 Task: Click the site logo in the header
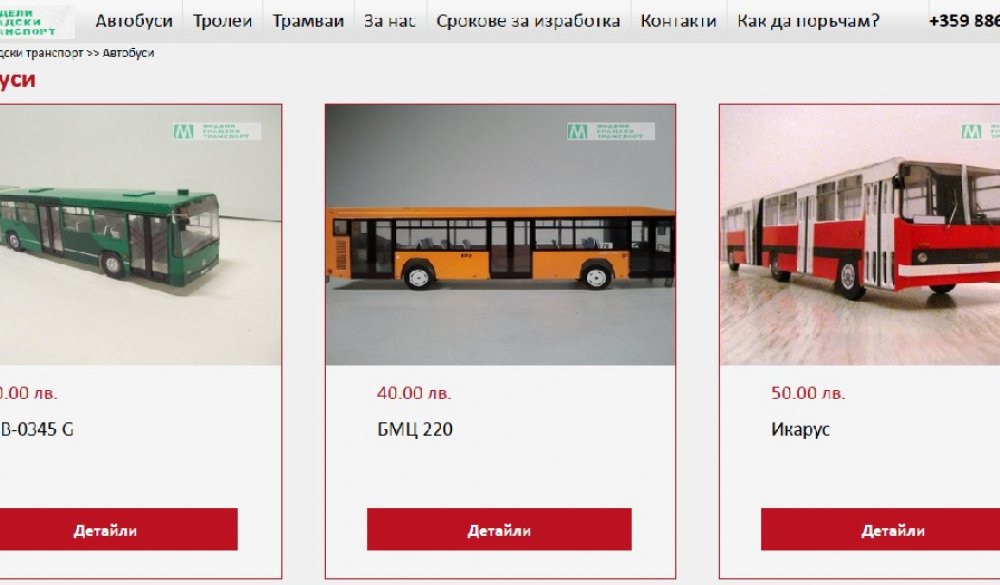(x=36, y=22)
